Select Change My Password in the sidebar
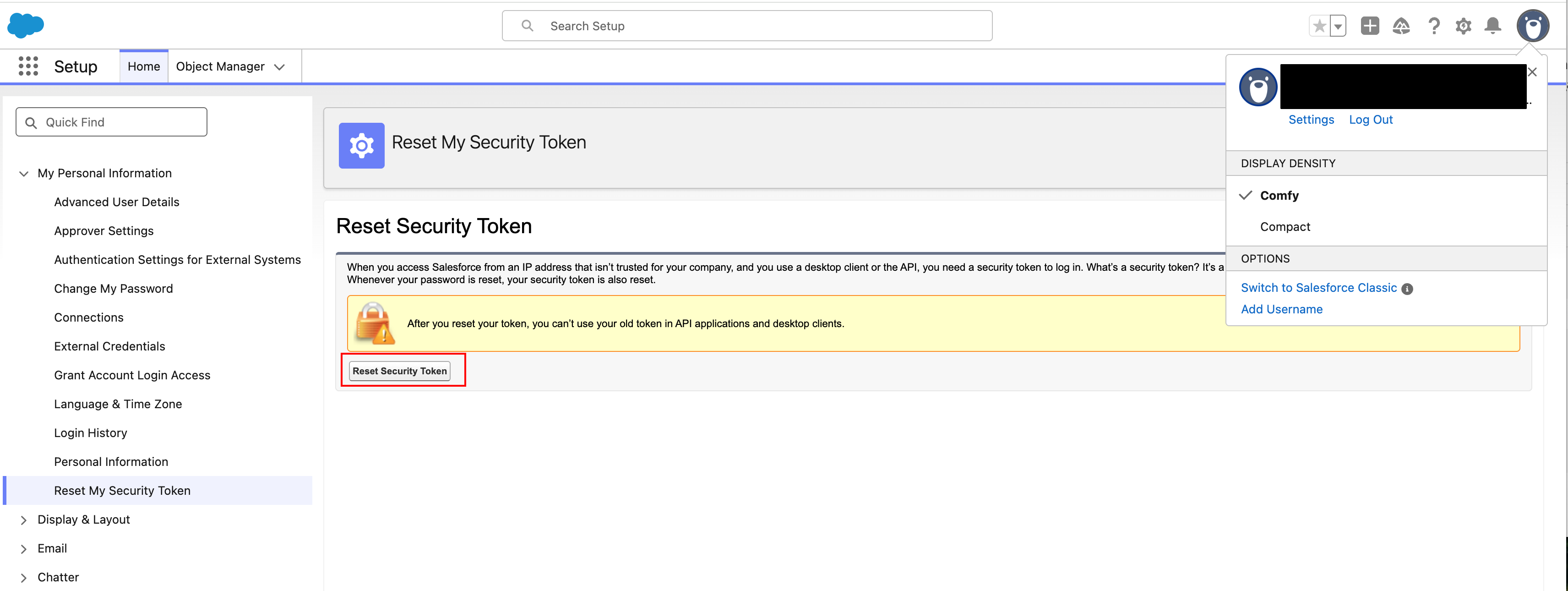The image size is (1568, 591). point(113,288)
